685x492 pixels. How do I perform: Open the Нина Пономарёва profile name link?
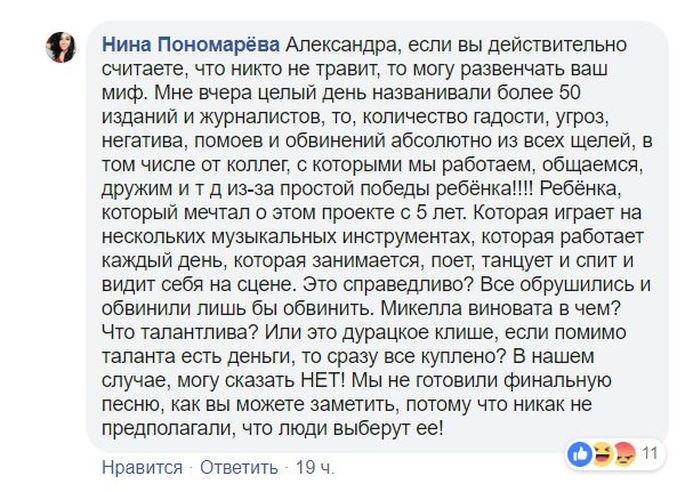point(190,45)
